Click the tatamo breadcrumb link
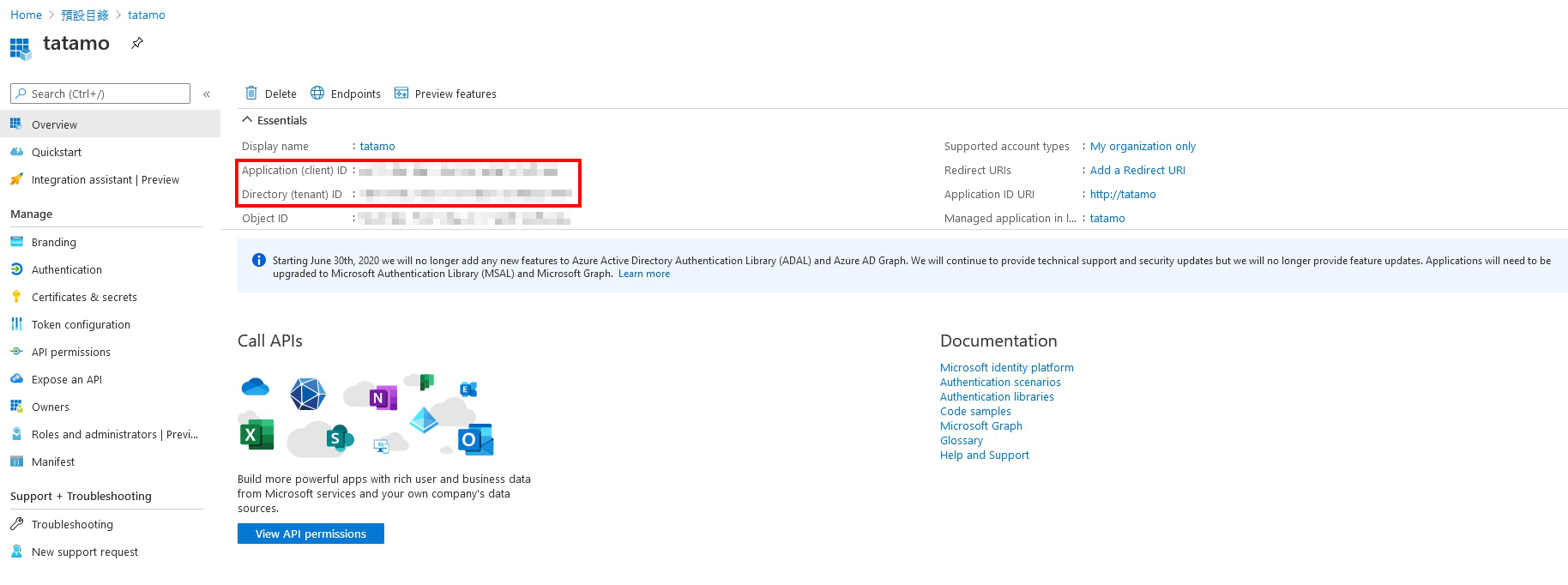This screenshot has width=1568, height=585. pyautogui.click(x=147, y=15)
